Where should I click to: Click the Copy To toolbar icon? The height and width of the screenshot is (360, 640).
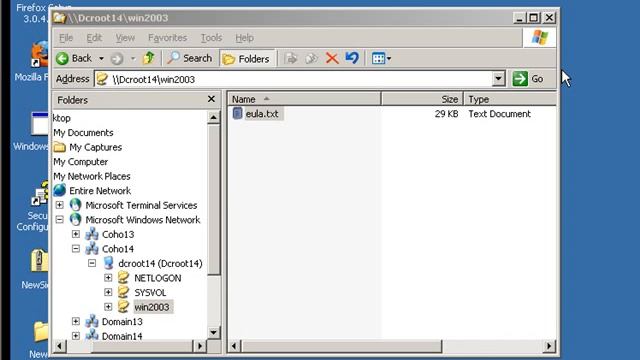point(311,58)
